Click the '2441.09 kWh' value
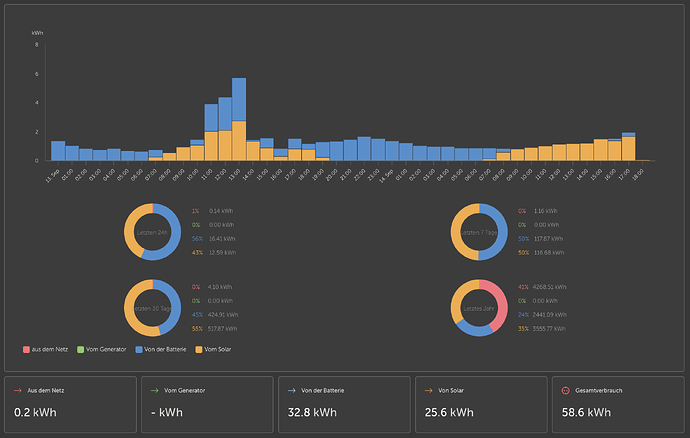Screen dimensions: 690x438 coord(550,315)
